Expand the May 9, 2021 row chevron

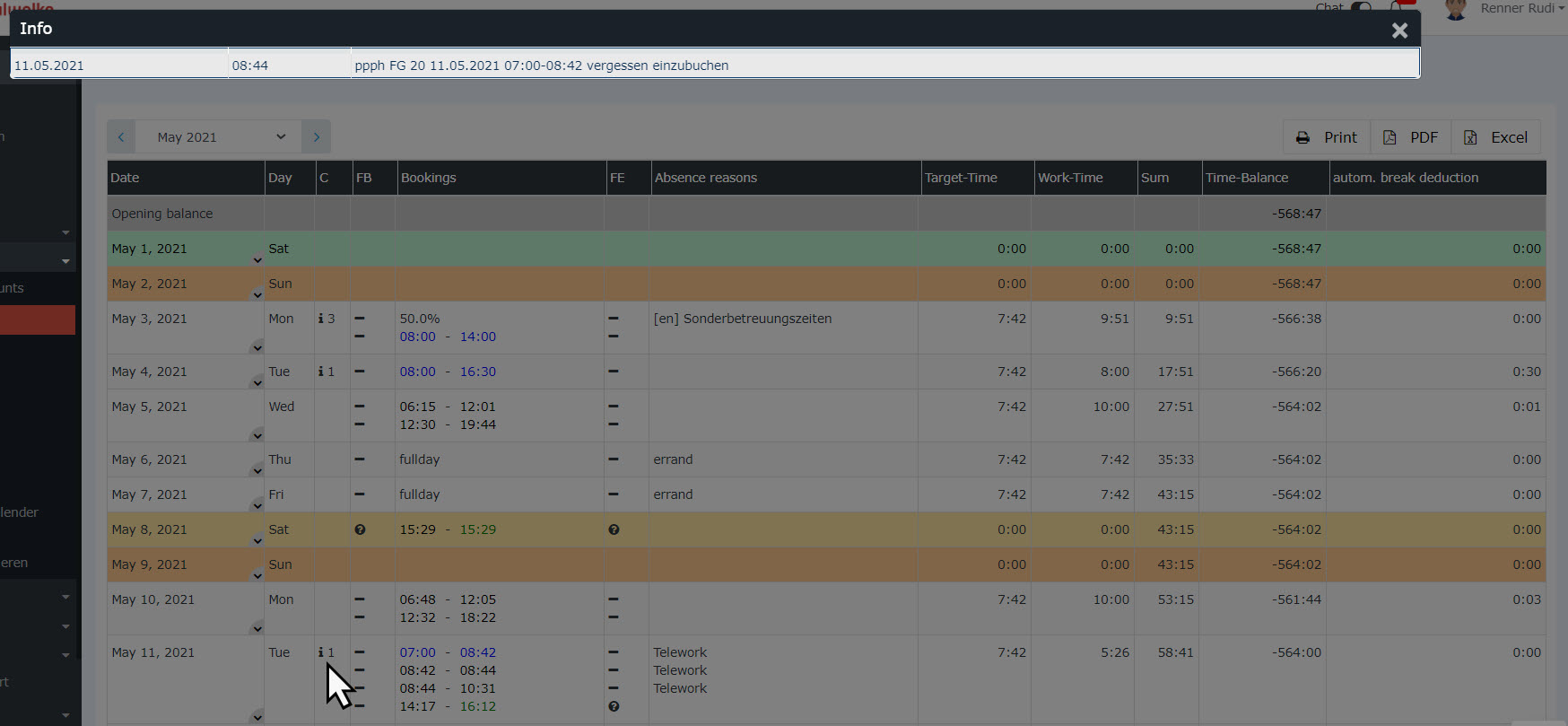click(257, 576)
